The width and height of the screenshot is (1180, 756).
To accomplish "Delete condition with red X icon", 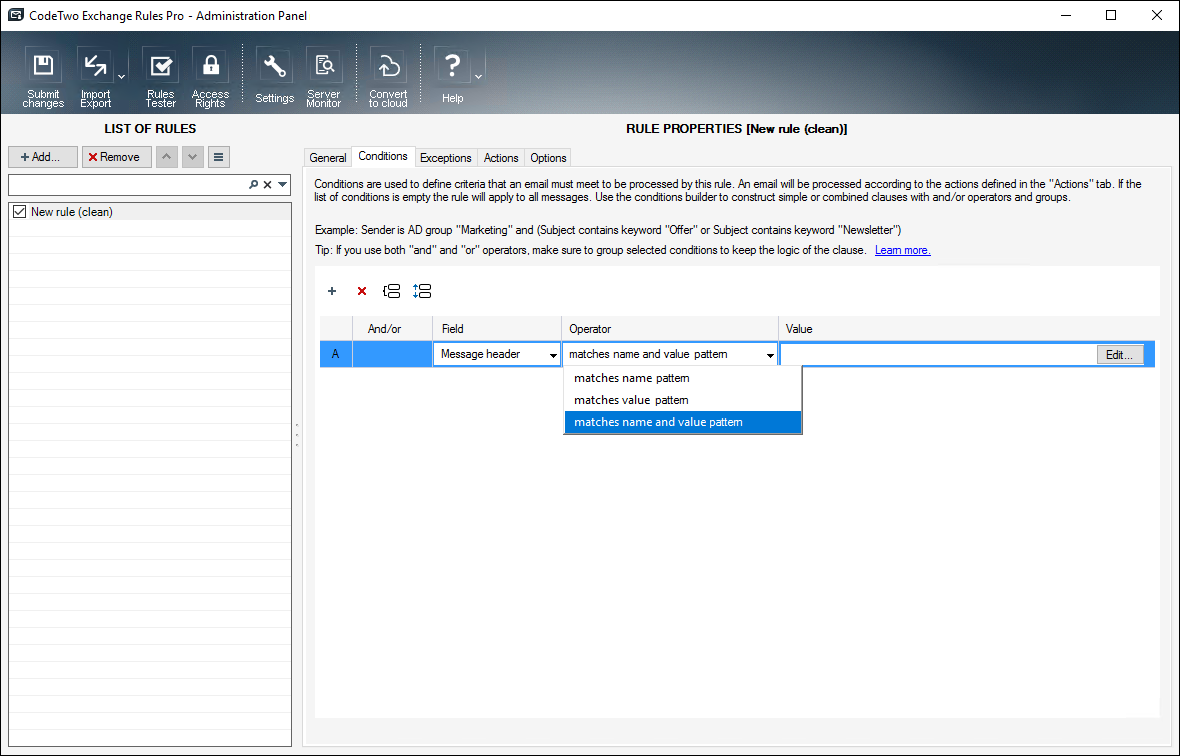I will click(362, 291).
